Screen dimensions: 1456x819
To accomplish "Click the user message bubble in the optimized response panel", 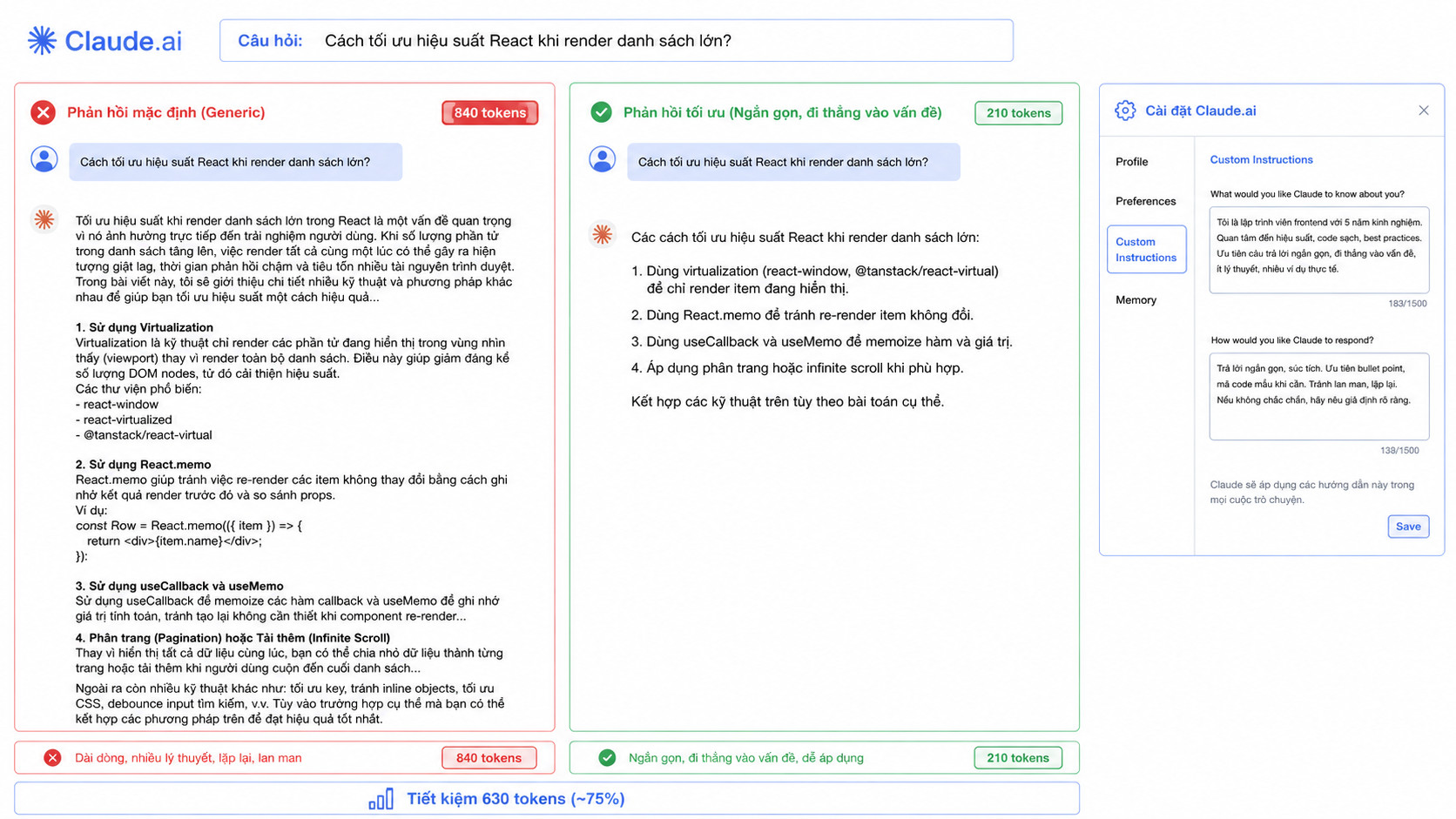I will pos(793,162).
